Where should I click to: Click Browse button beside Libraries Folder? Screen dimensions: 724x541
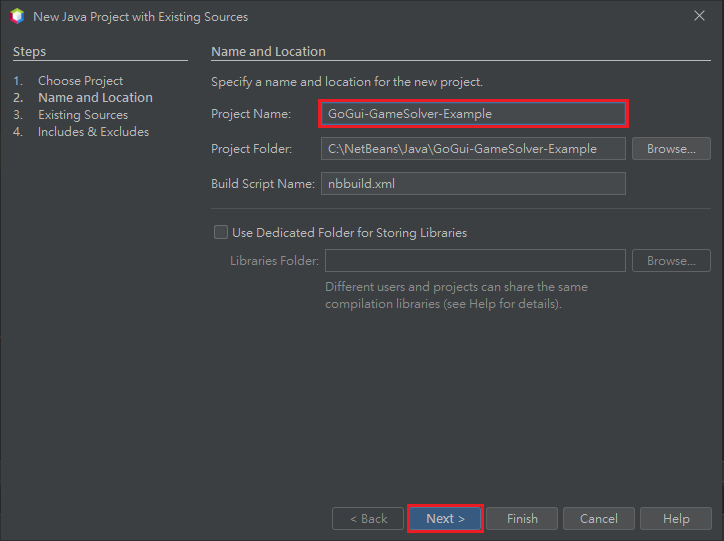click(671, 261)
